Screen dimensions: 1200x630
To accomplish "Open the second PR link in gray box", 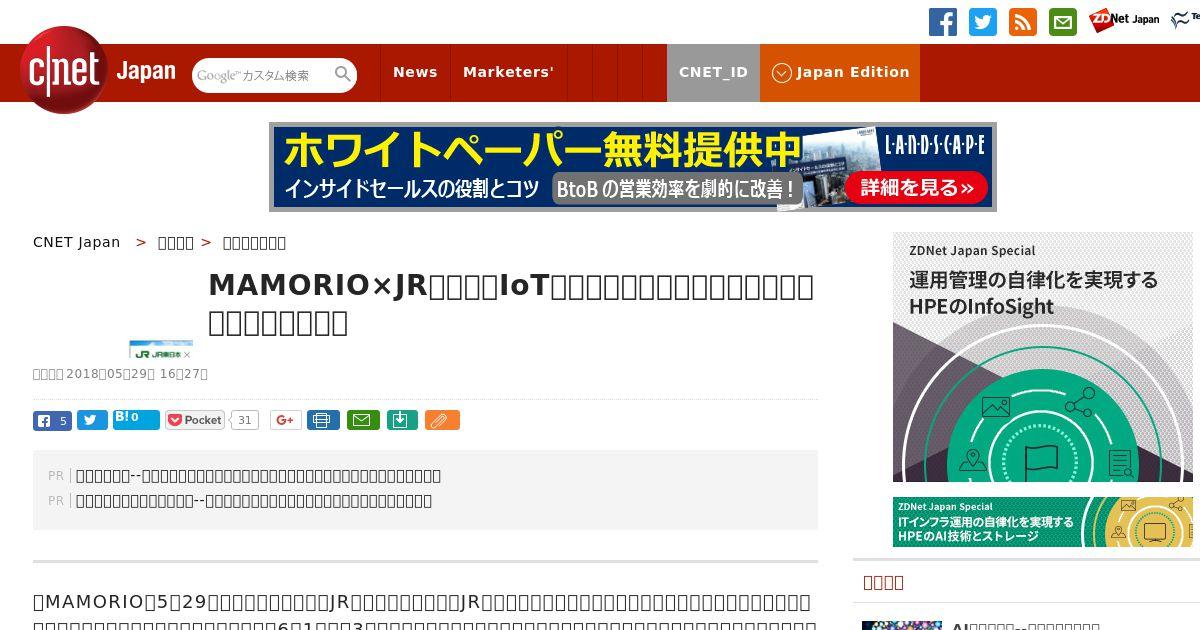I will [x=254, y=500].
